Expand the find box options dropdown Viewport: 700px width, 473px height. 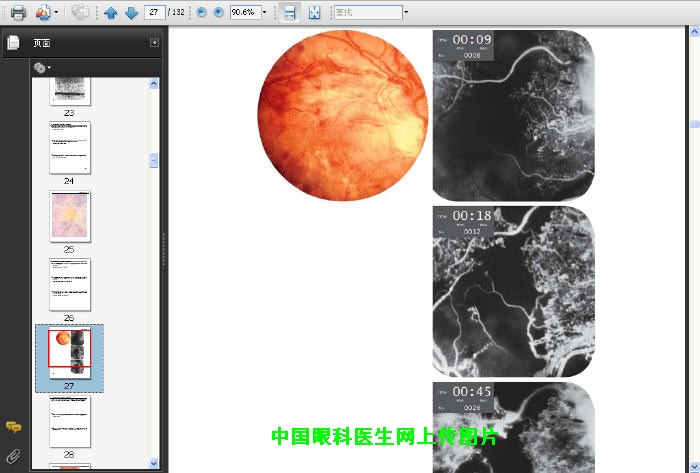click(406, 13)
